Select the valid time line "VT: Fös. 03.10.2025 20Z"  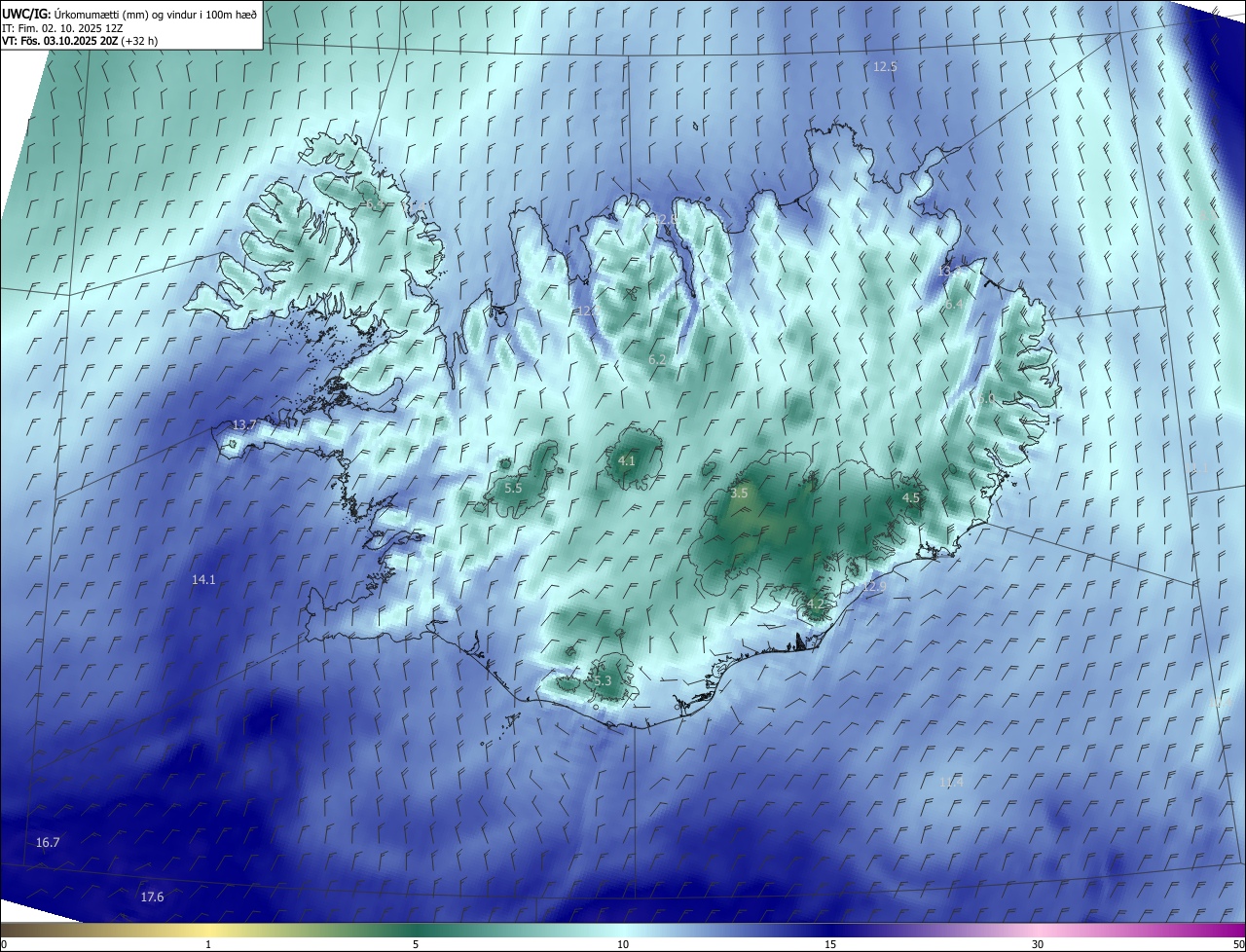click(x=60, y=41)
